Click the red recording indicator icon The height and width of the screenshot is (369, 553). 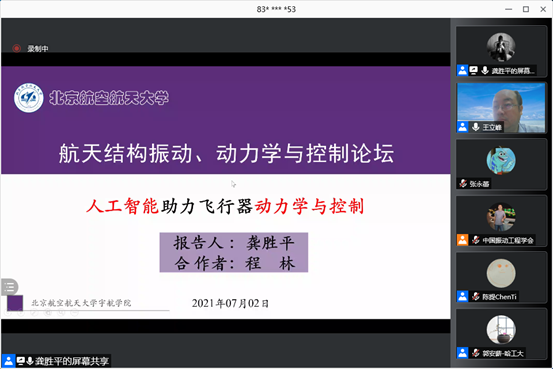(x=17, y=48)
